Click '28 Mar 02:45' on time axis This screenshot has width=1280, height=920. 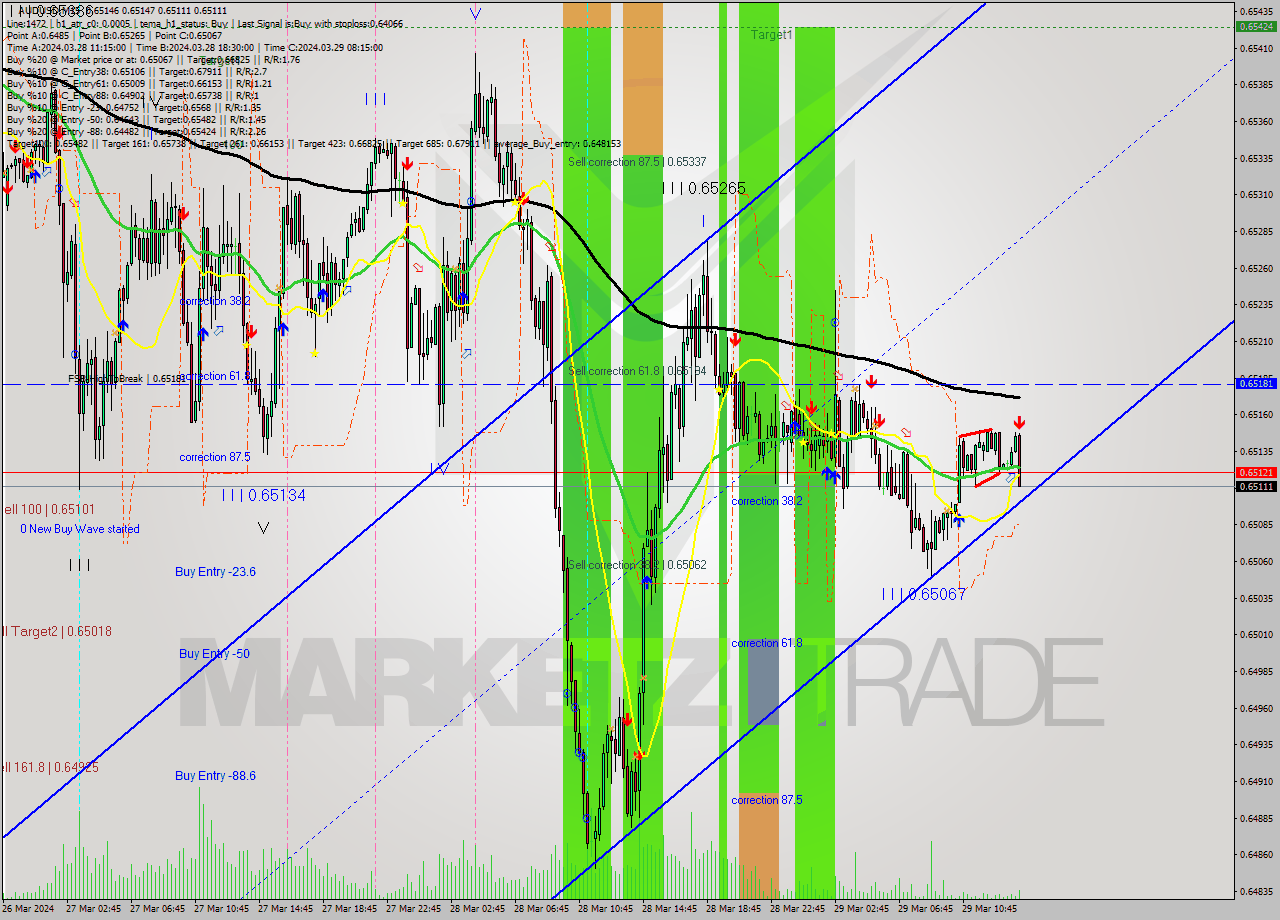(477, 909)
